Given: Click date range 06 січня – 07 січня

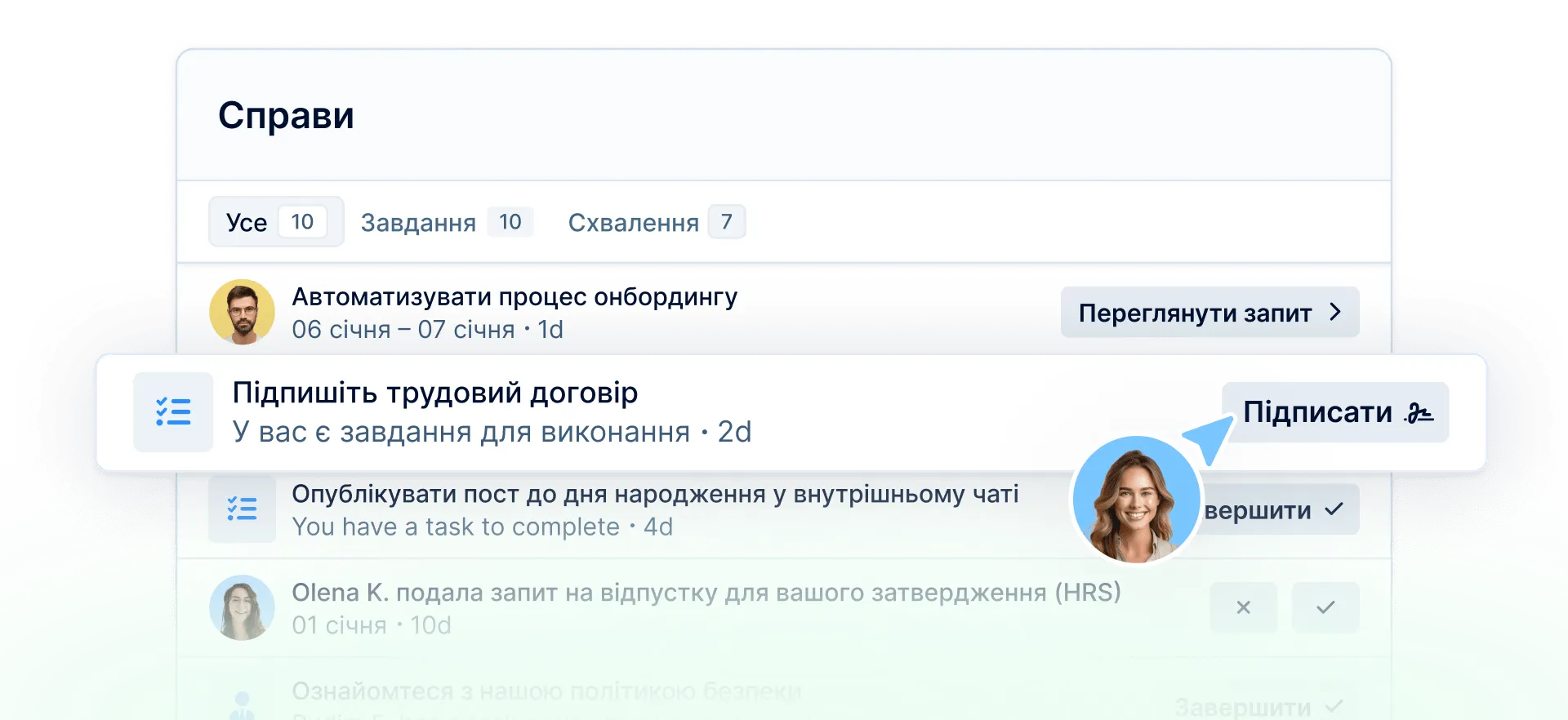Looking at the screenshot, I should [403, 330].
